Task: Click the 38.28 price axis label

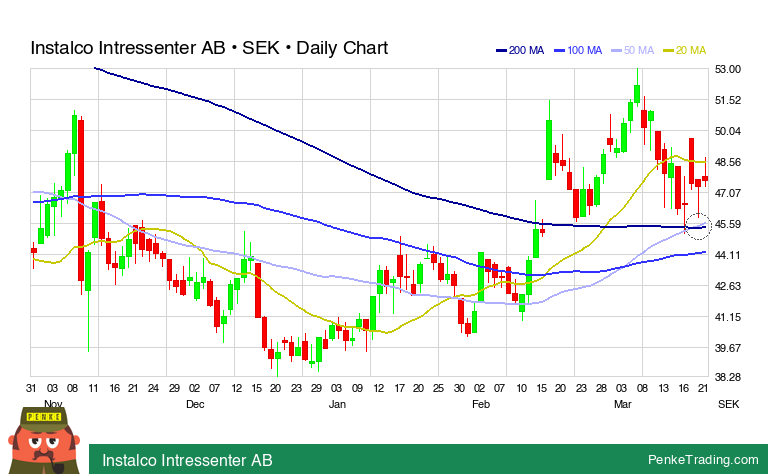Action: pos(728,378)
